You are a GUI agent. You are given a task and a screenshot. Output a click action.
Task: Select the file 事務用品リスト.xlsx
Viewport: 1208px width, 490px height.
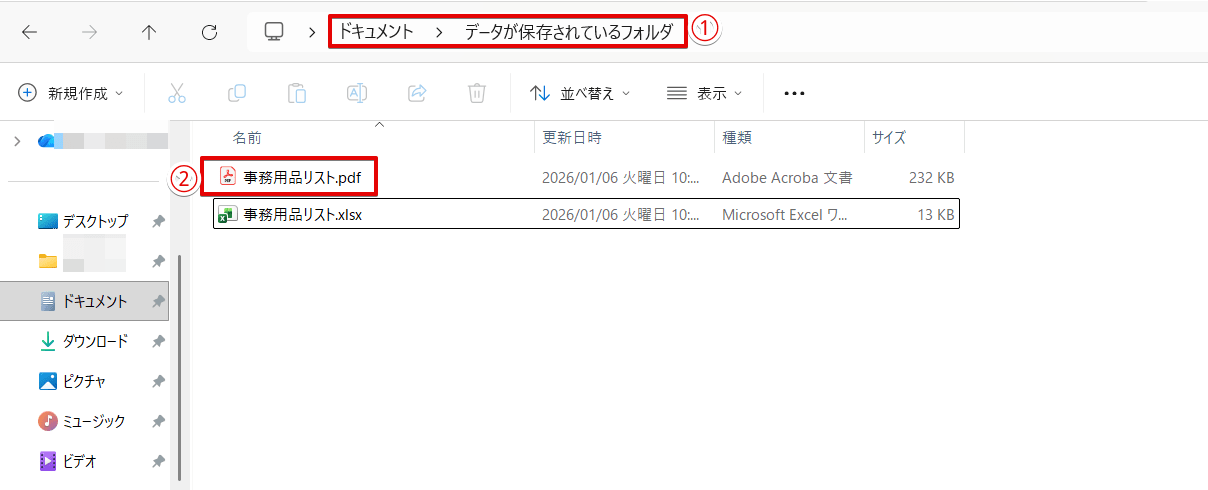(303, 214)
